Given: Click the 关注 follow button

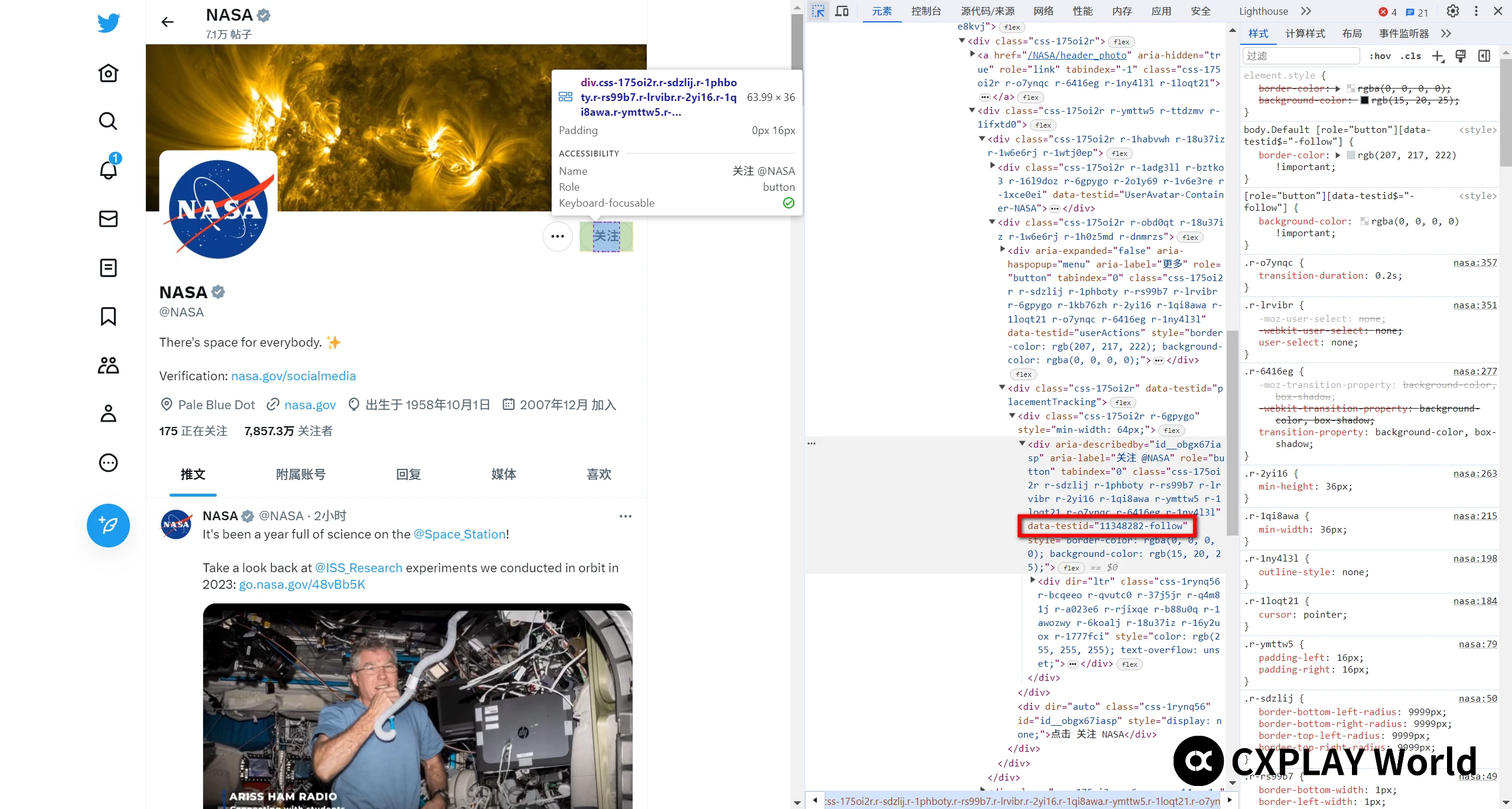Looking at the screenshot, I should point(607,236).
